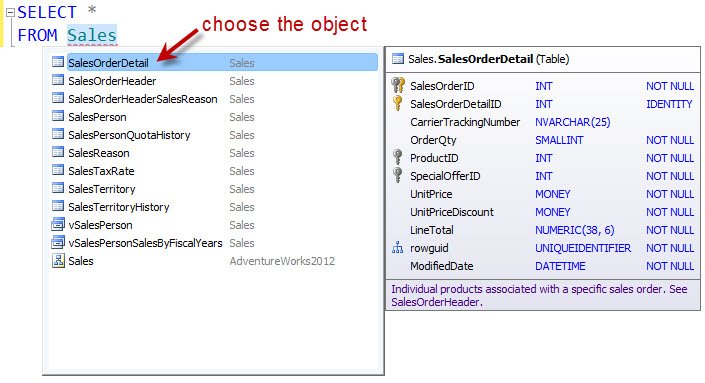Click the ProductID column name

coord(434,158)
